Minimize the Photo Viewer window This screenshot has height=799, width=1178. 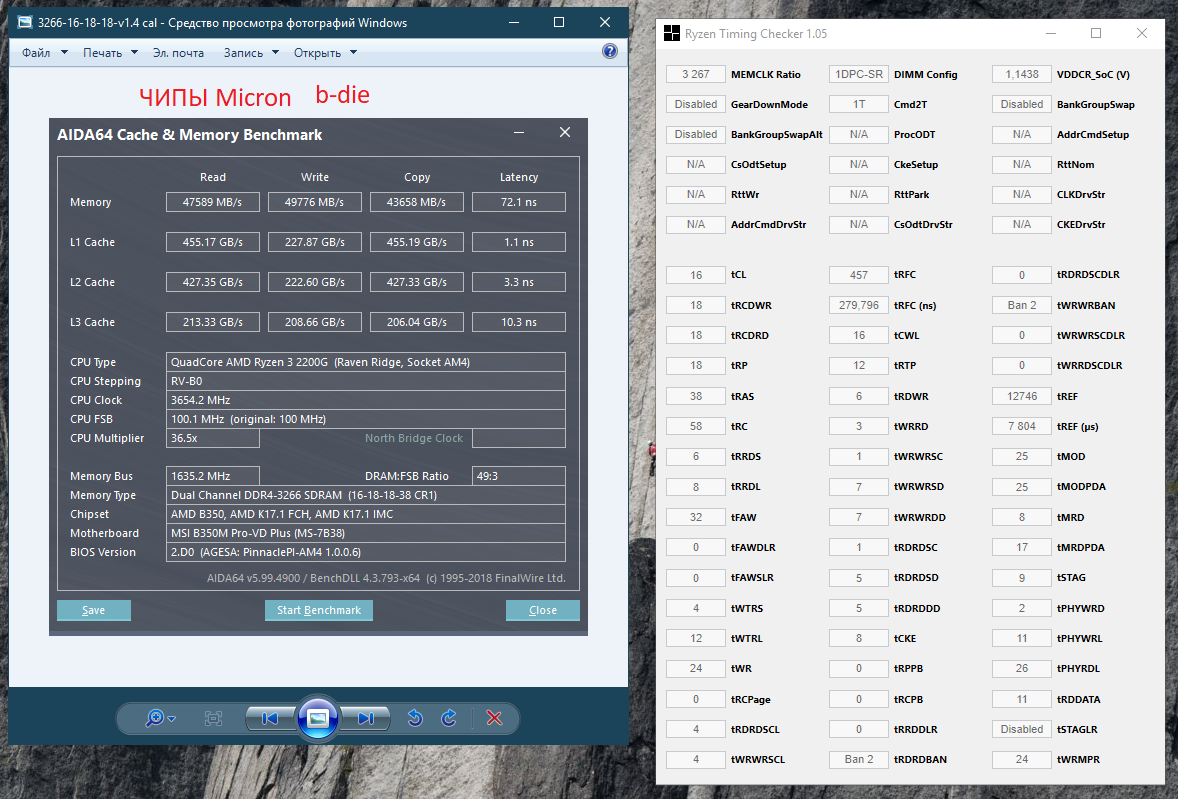514,23
